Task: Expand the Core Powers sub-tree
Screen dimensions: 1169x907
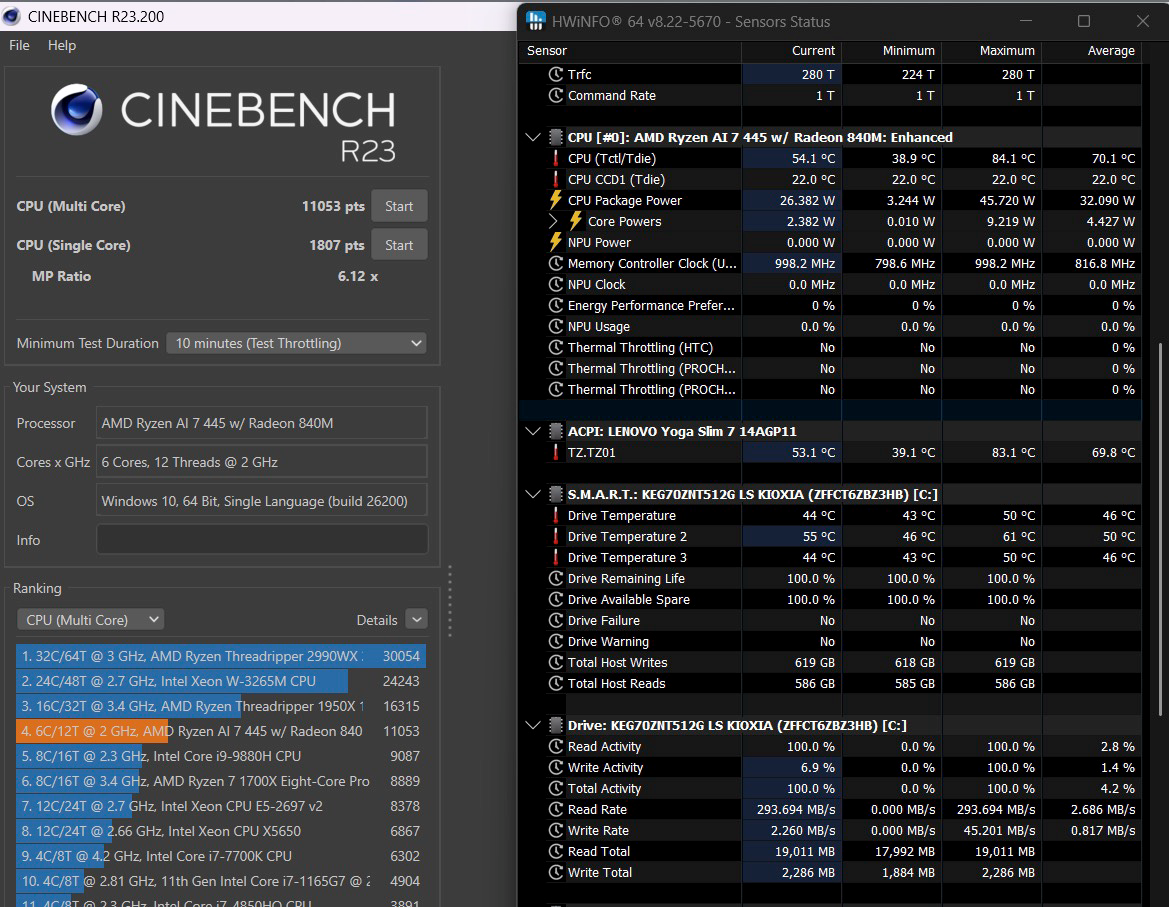Action: click(x=553, y=221)
